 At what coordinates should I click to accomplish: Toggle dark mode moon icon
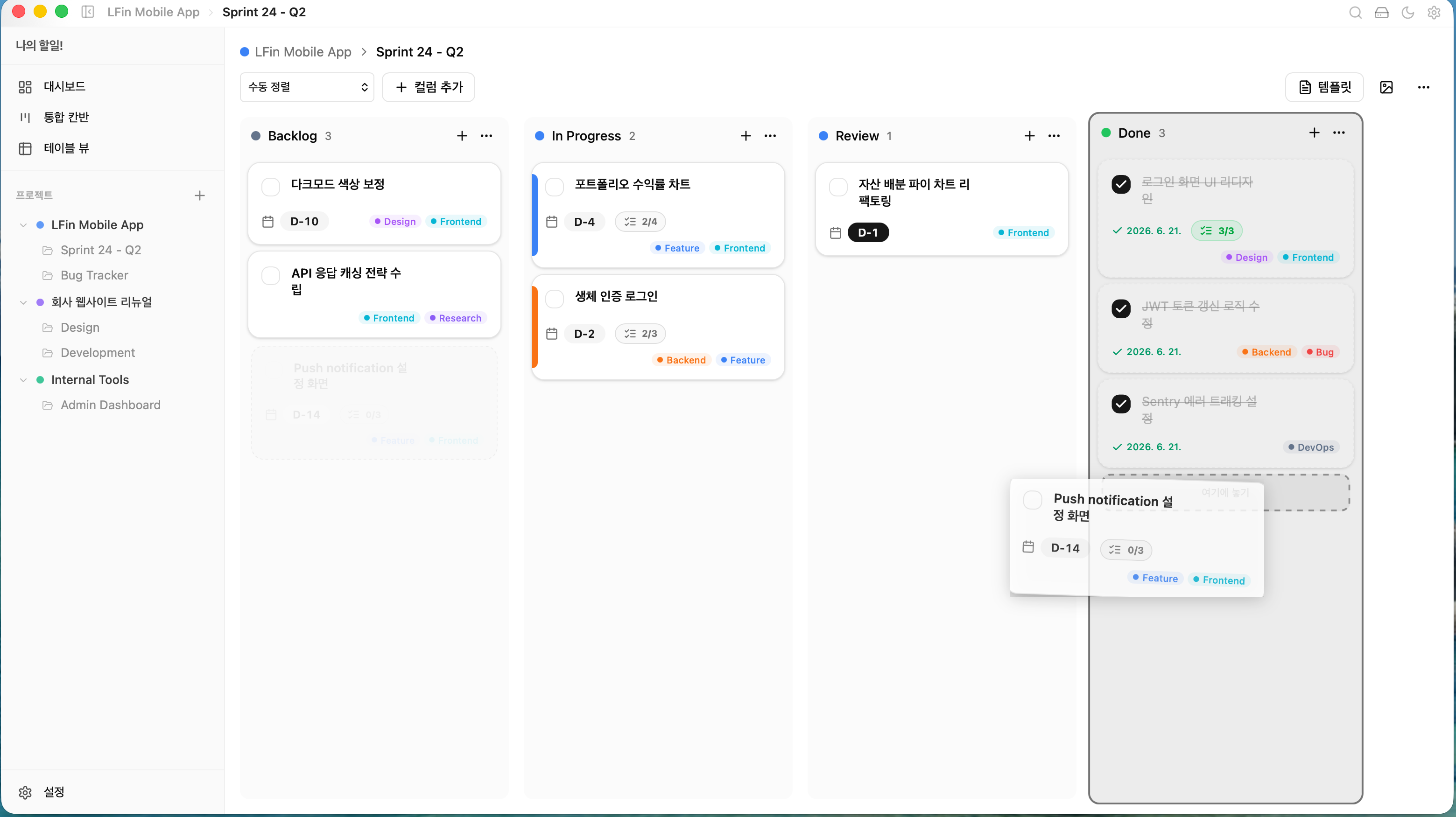1407,13
